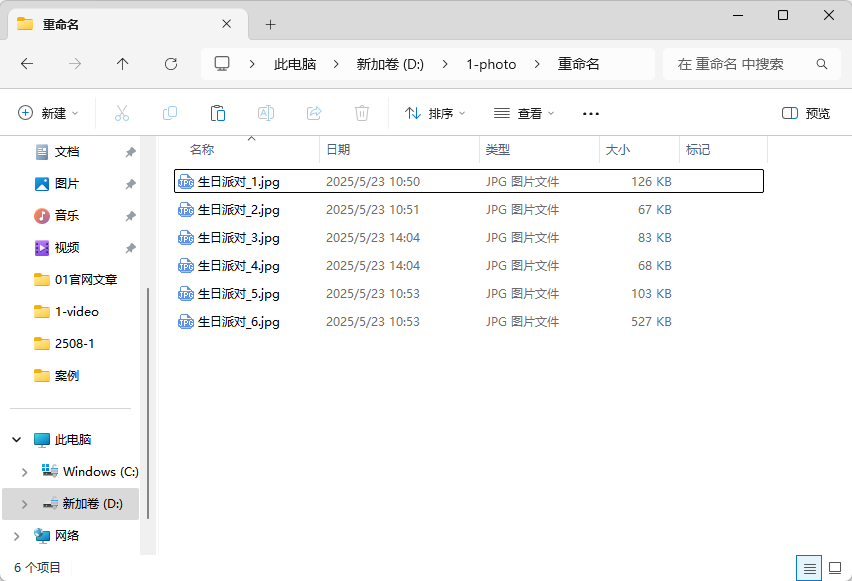
Task: Open the 排序 sort dropdown
Action: point(435,113)
